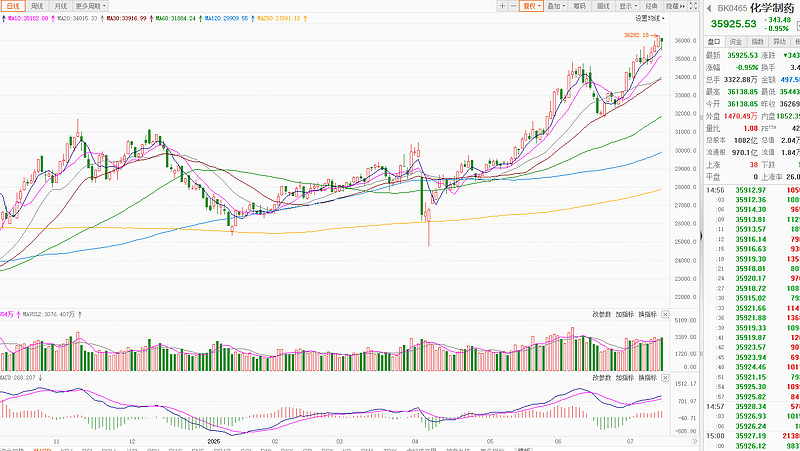Image resolution: width=800 pixels, height=451 pixels.
Task: Click 改参数 in MACD panel
Action: 602,378
